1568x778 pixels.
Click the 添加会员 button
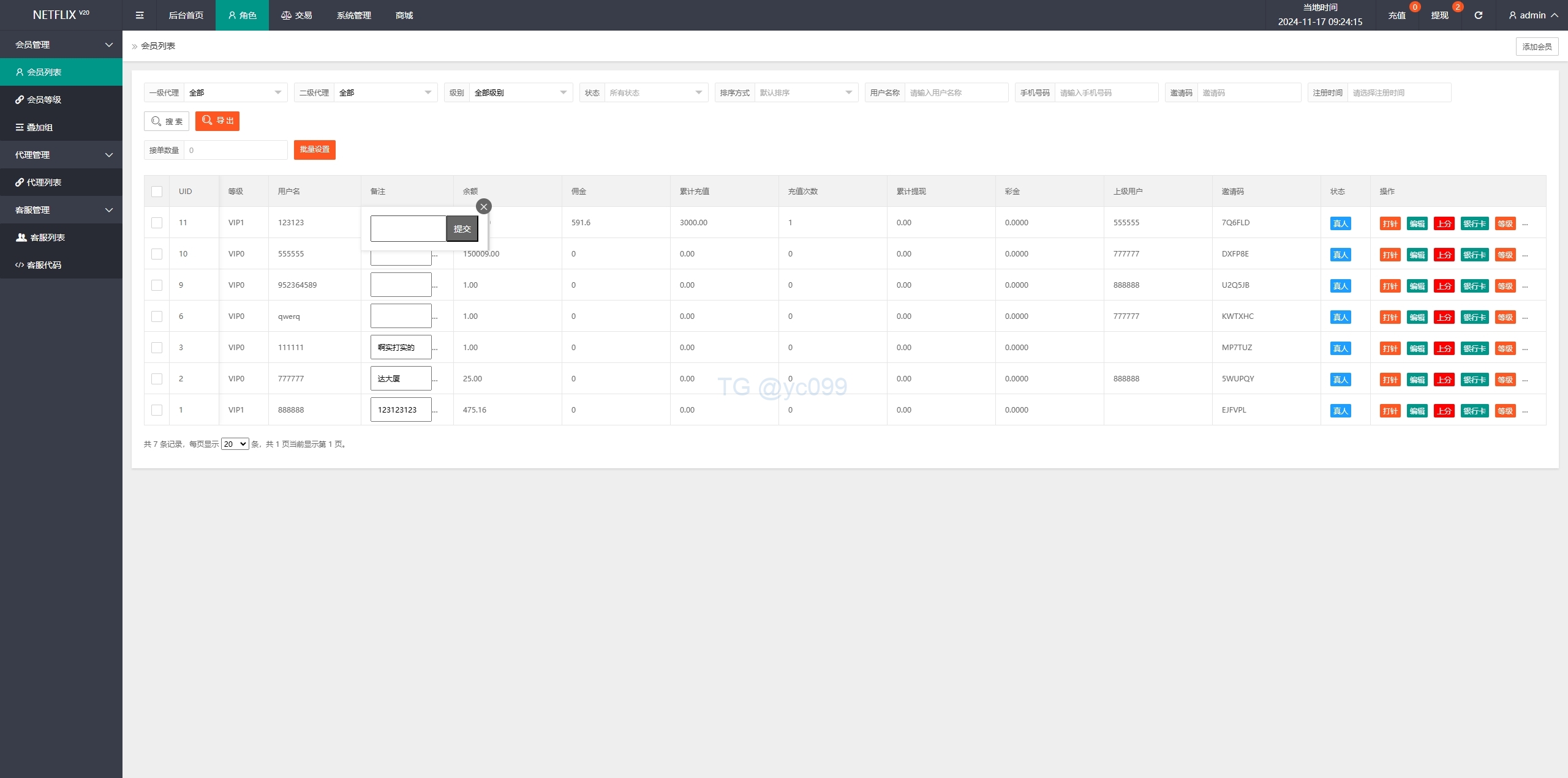[x=1536, y=47]
